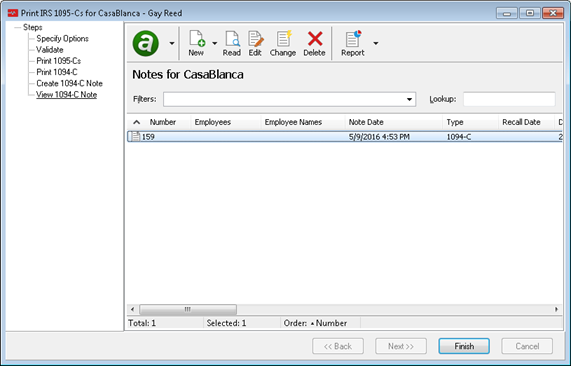Click the green 'a' application logo button
Screen dimensions: 571x366
(x=146, y=43)
